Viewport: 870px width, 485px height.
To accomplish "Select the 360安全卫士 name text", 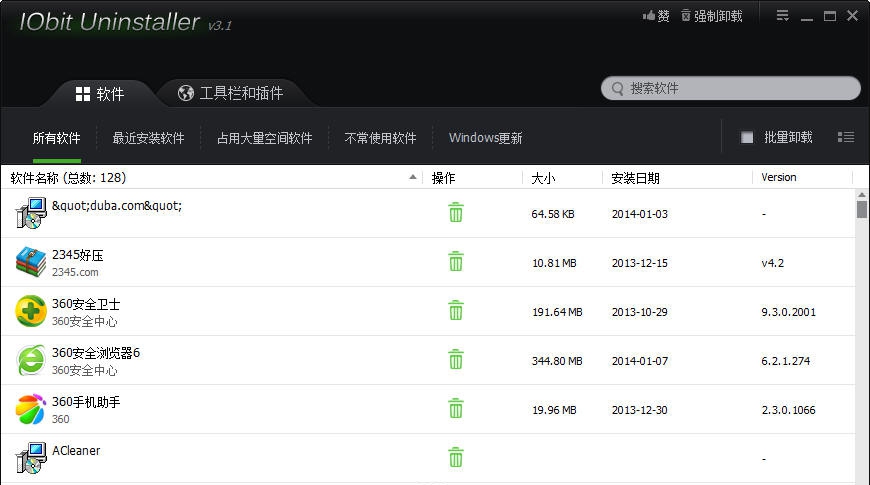I will pyautogui.click(x=86, y=304).
